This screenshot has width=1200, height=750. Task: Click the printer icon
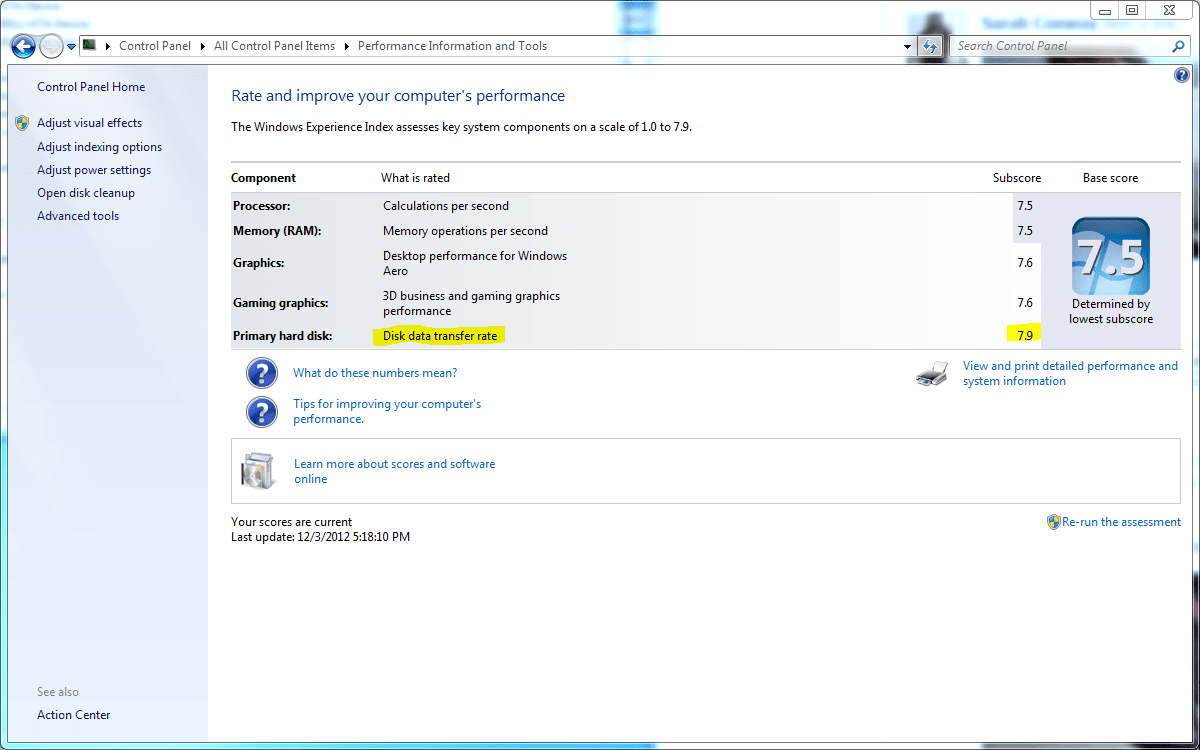click(931, 374)
